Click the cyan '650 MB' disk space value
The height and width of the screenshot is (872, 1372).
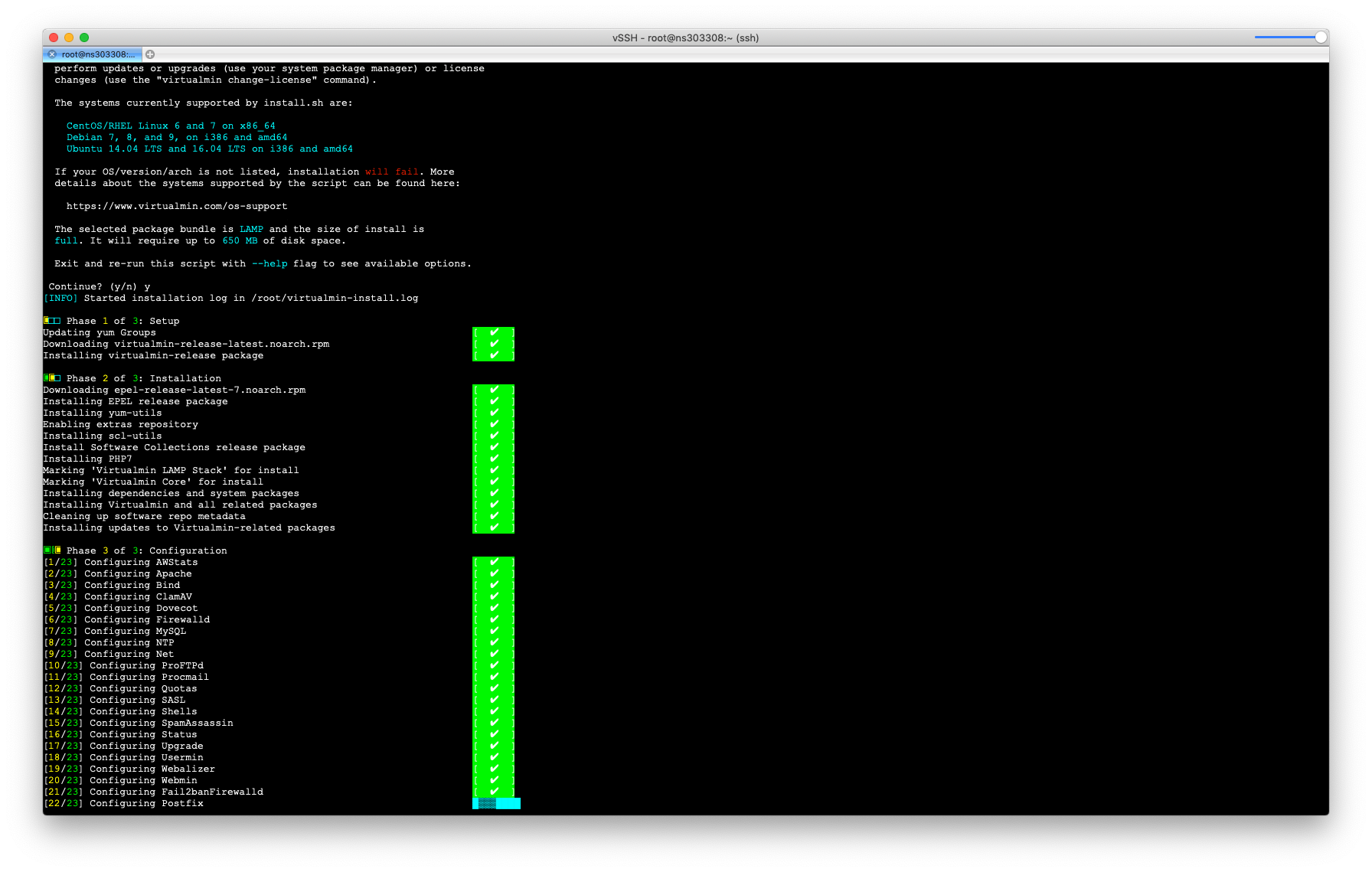click(x=240, y=240)
